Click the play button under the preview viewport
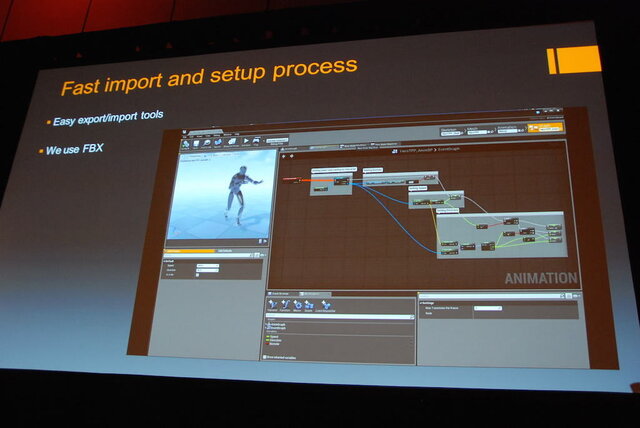Image resolution: width=640 pixels, height=428 pixels. point(265,241)
